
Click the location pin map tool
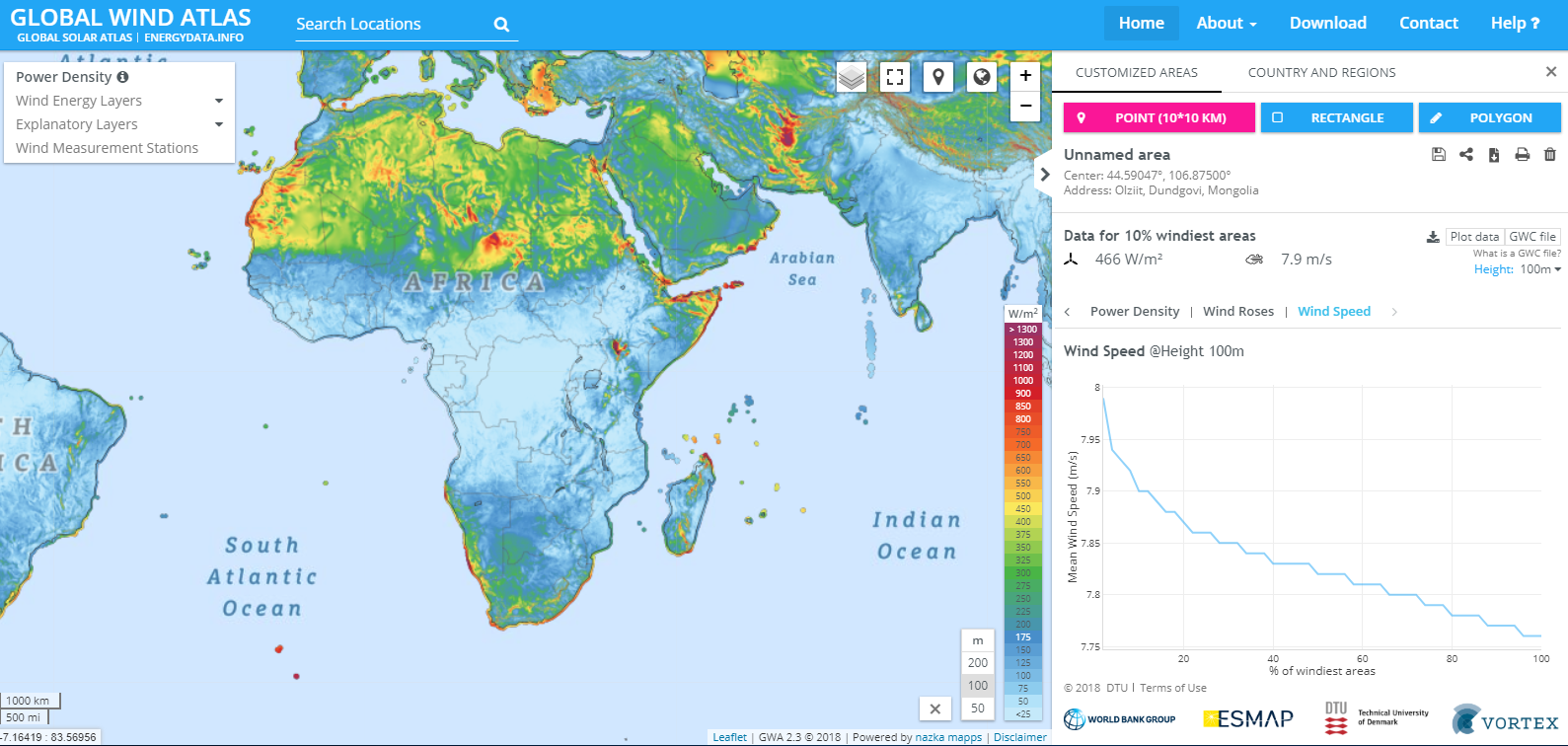click(x=938, y=77)
